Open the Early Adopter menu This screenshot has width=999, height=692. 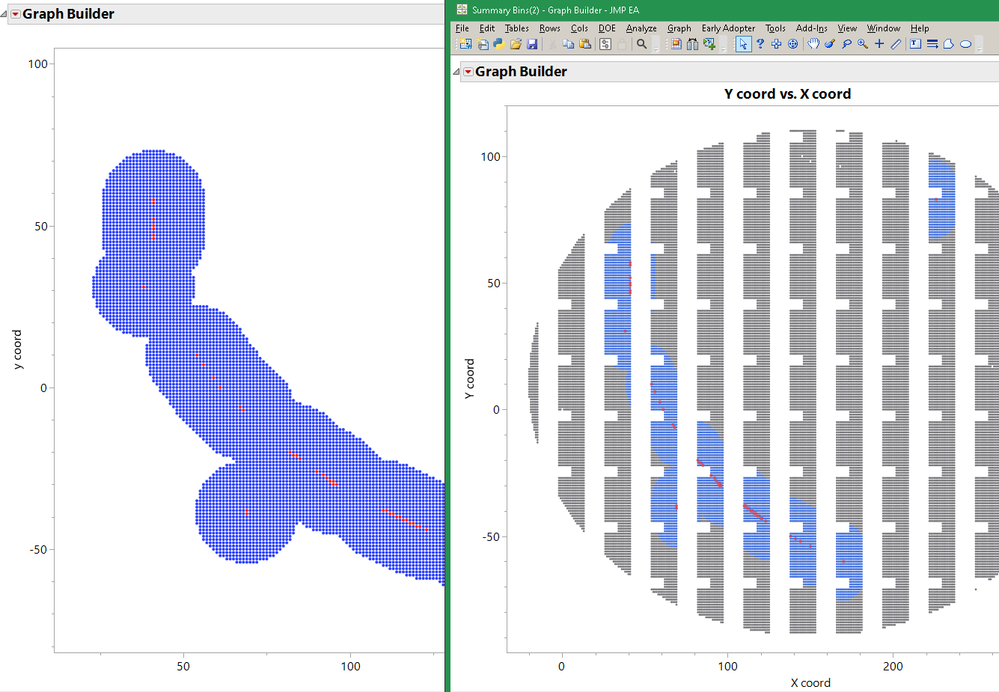coord(728,28)
